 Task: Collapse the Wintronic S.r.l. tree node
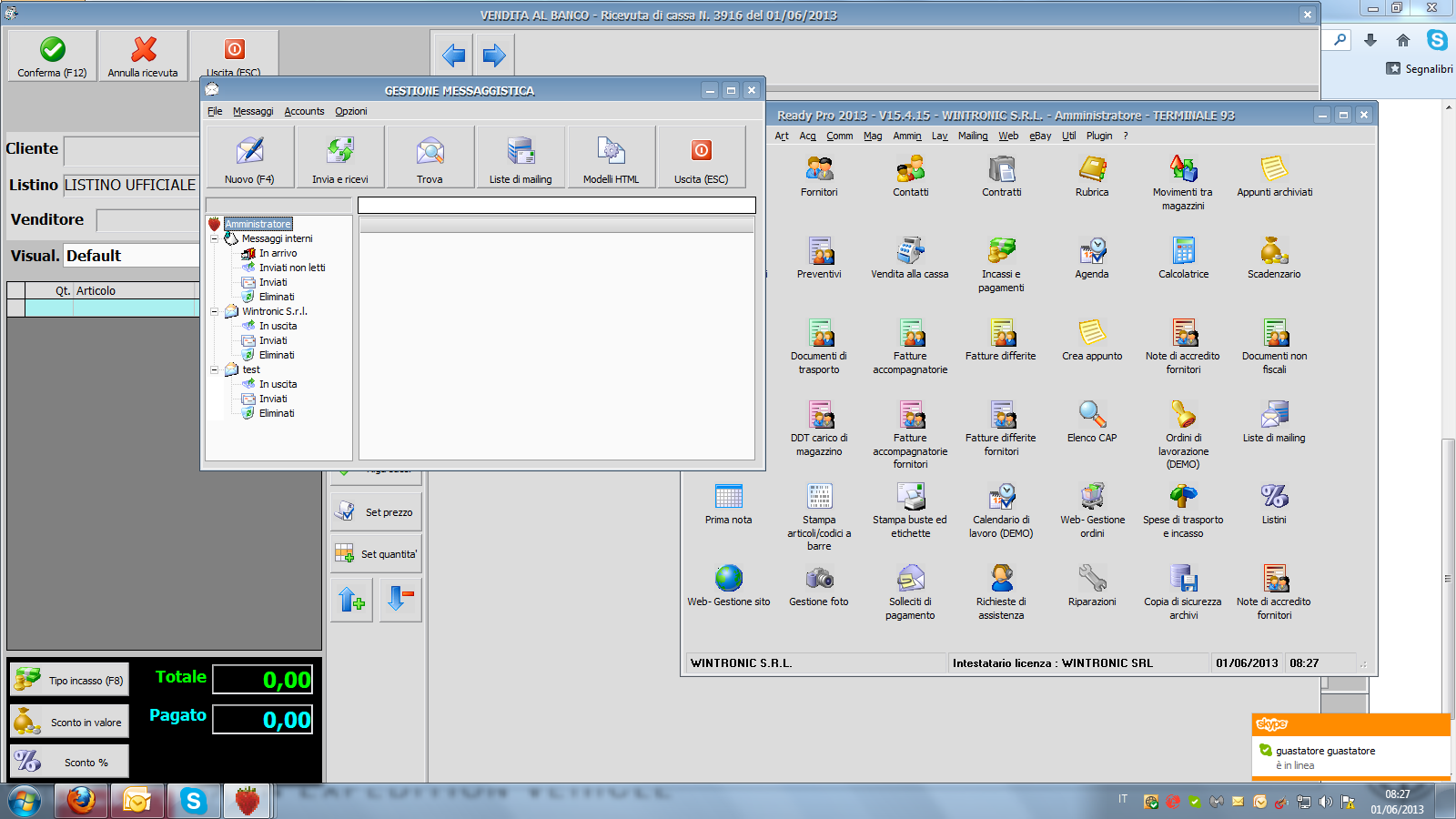(215, 311)
